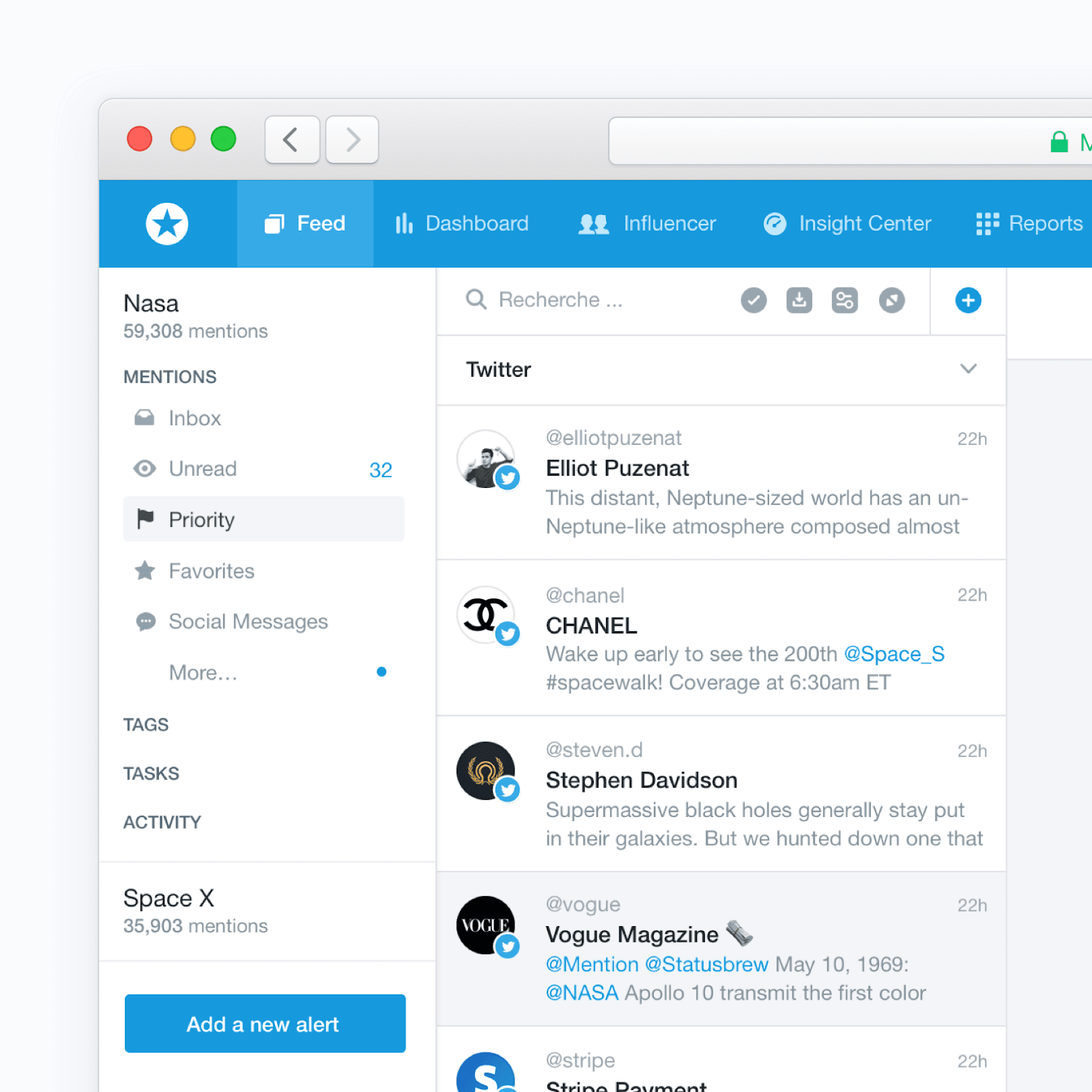Click Stephen Davidson's avatar
This screenshot has height=1092, width=1092.
[485, 771]
